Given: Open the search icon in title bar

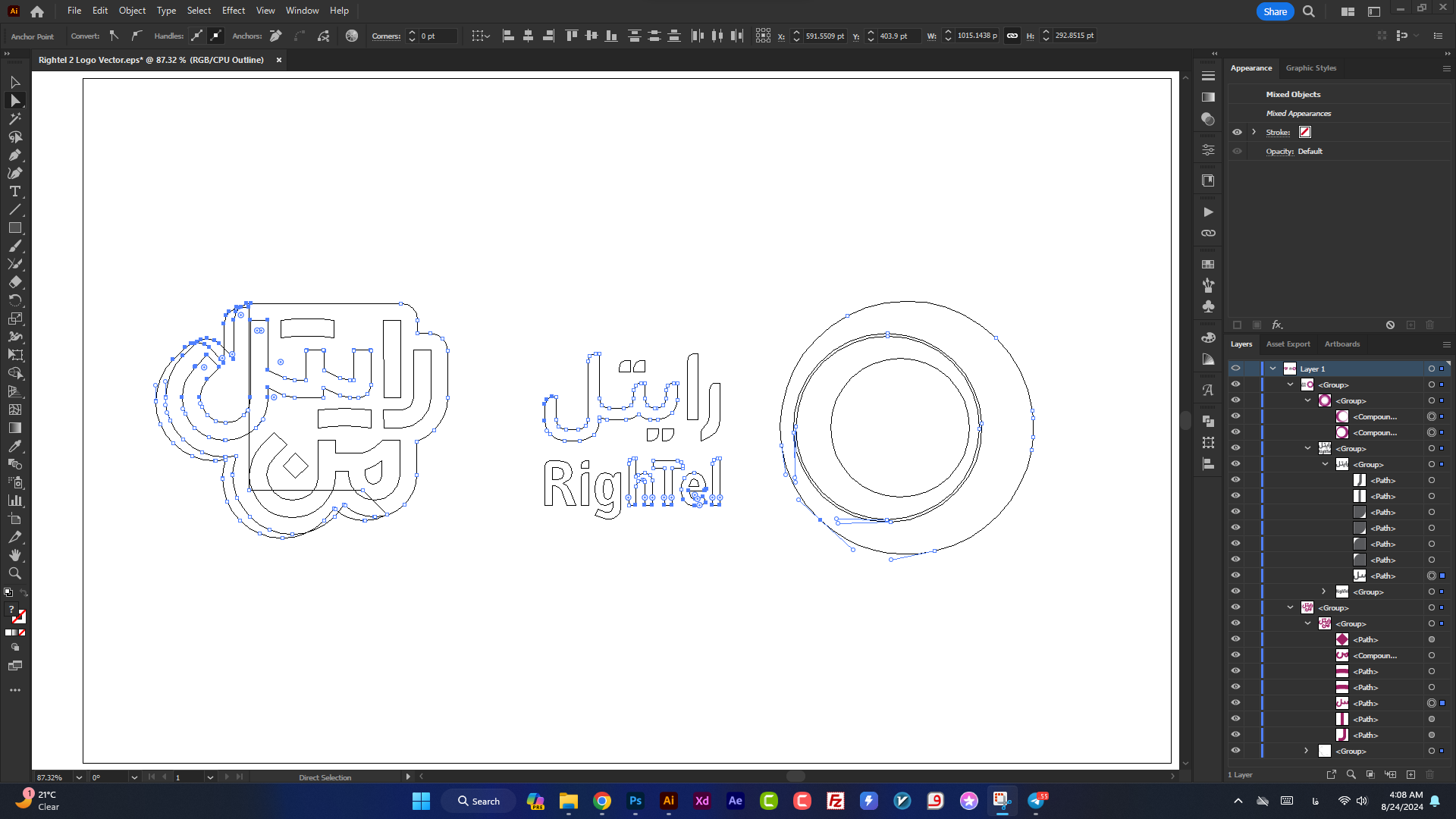Looking at the screenshot, I should [1309, 11].
